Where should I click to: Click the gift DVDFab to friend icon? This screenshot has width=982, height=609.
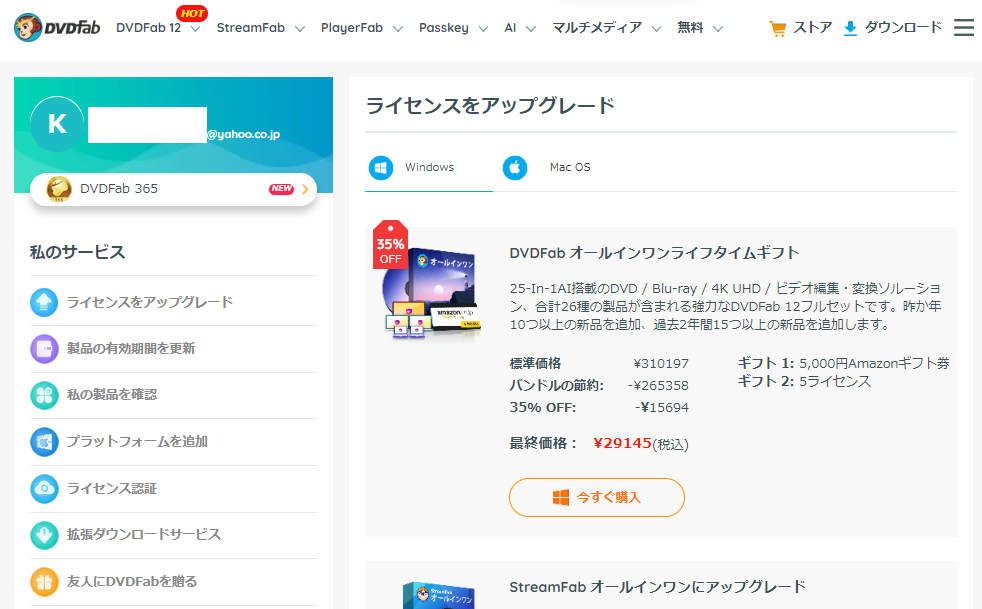click(44, 581)
